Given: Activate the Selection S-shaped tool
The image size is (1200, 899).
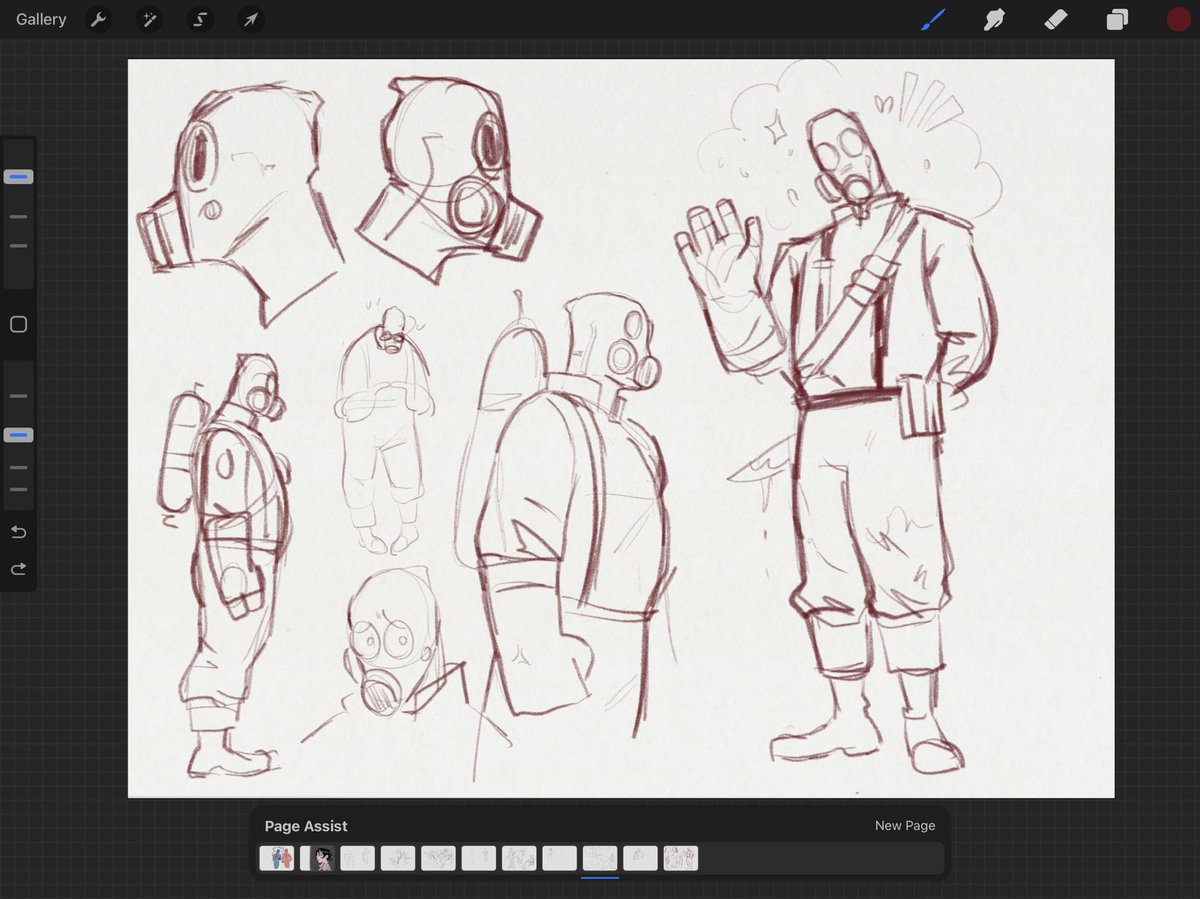Looking at the screenshot, I should click(200, 19).
